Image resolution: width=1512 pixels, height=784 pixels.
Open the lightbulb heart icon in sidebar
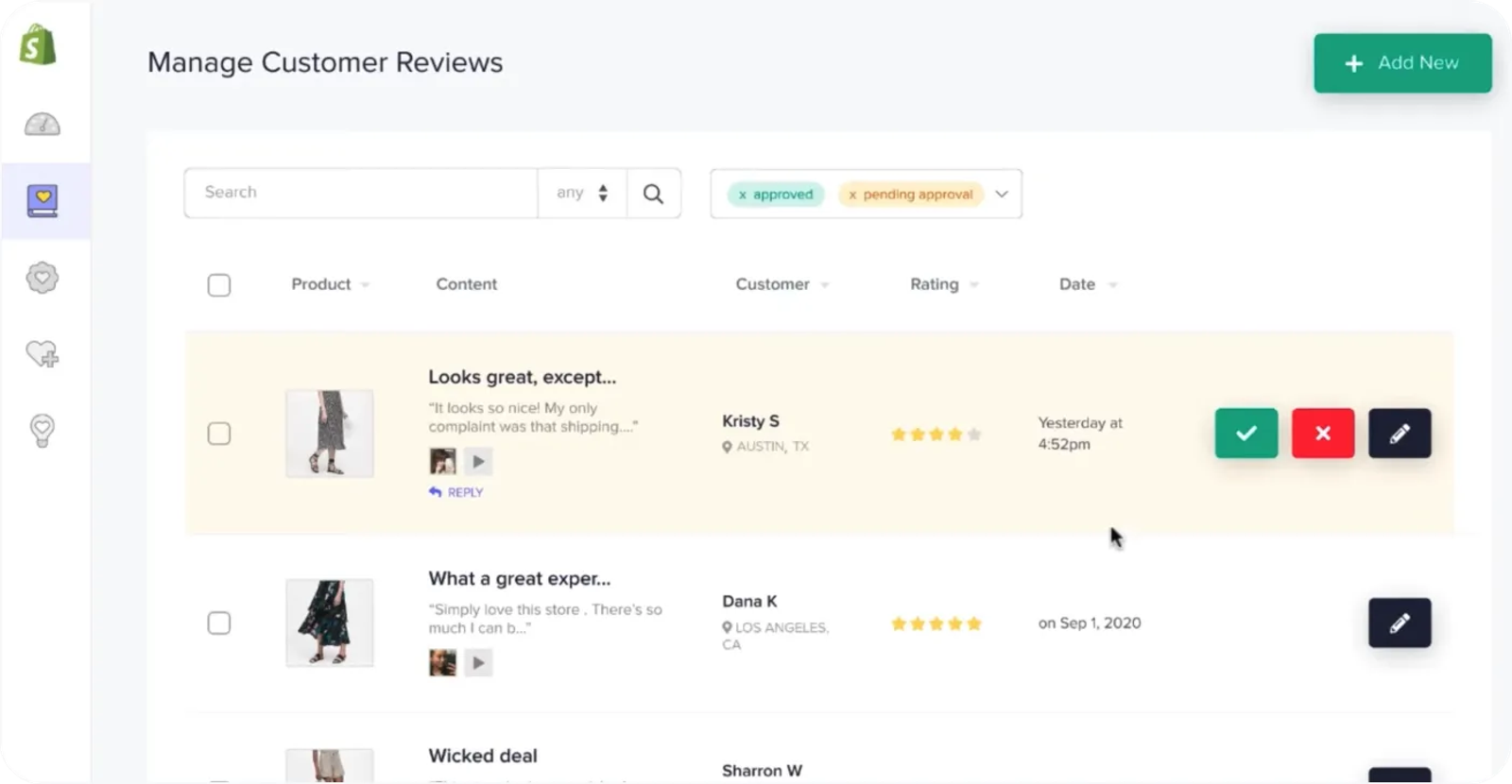[43, 431]
